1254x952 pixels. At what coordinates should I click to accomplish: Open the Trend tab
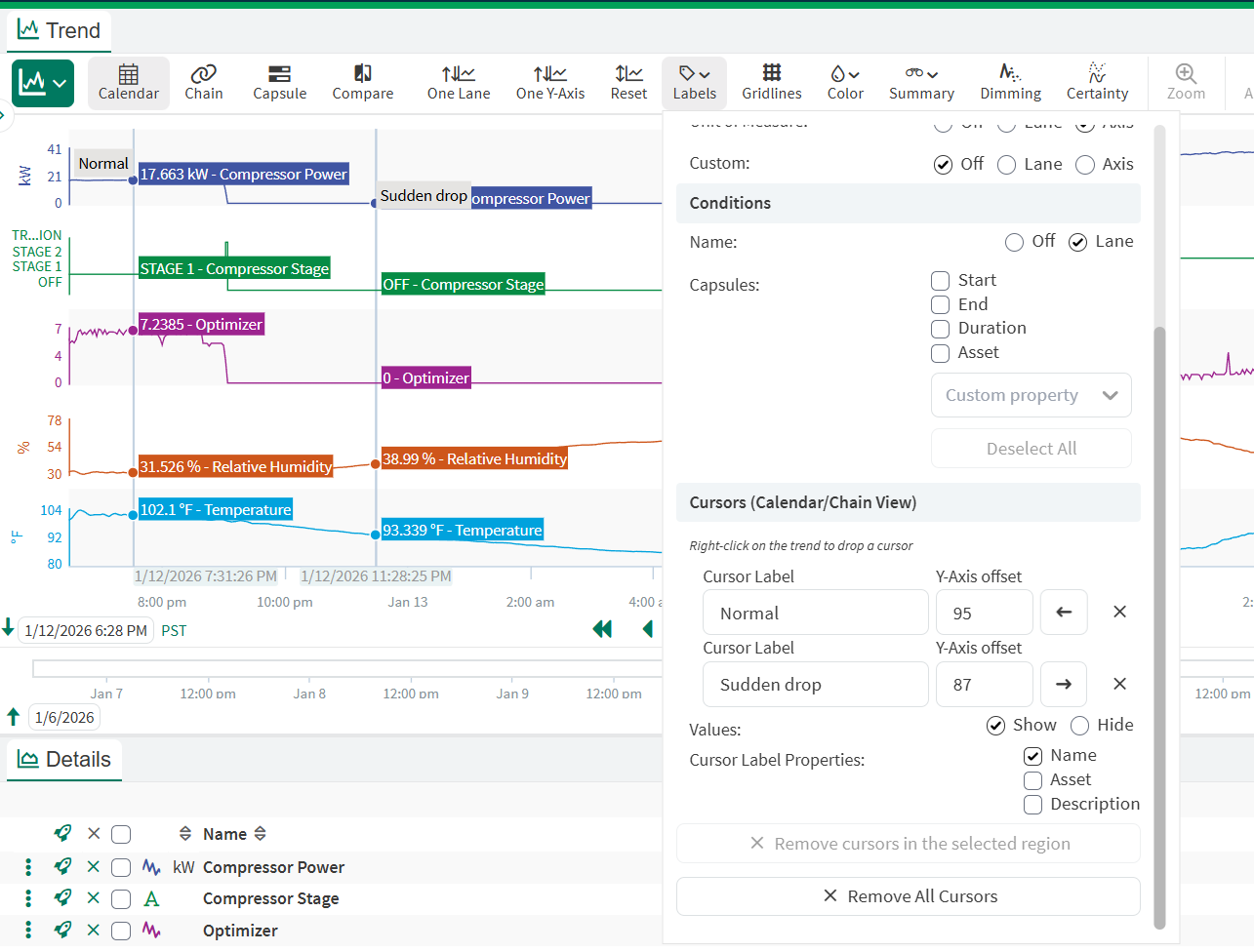[x=60, y=31]
